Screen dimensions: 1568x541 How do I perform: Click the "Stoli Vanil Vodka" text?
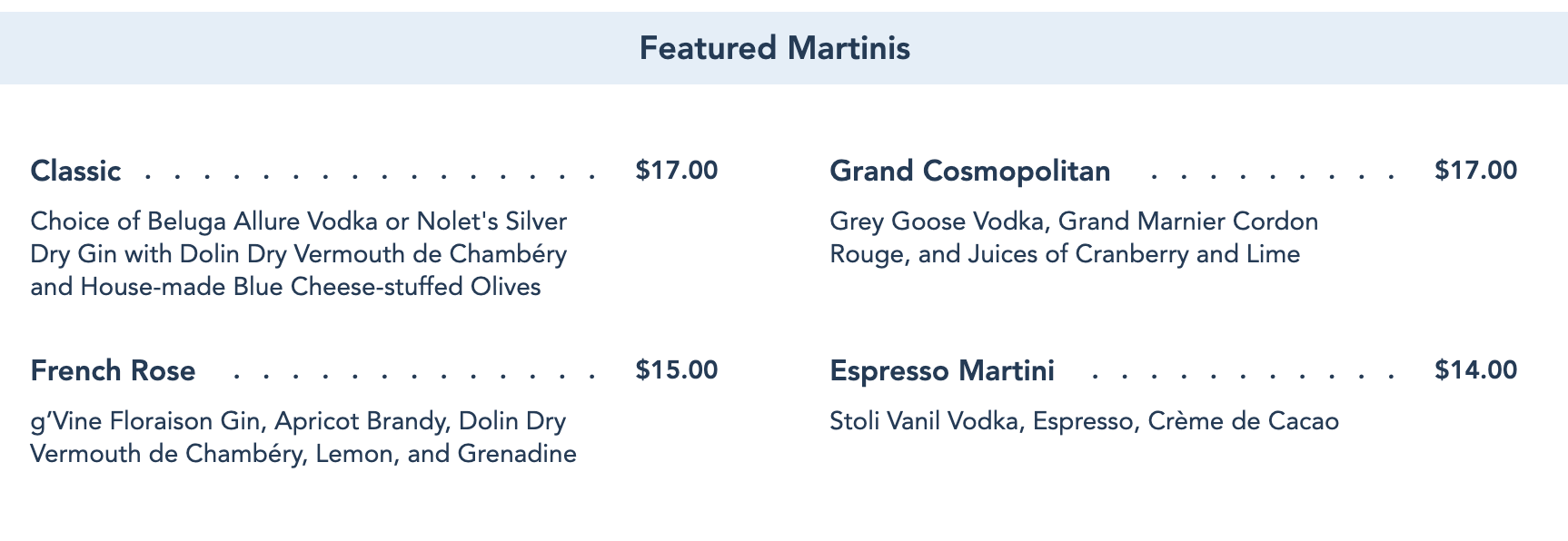(924, 421)
